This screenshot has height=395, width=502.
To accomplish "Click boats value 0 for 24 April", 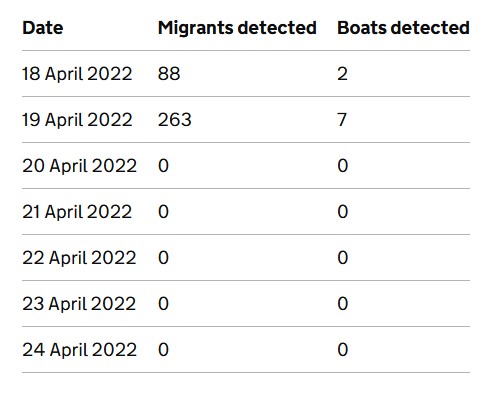I will point(343,350).
